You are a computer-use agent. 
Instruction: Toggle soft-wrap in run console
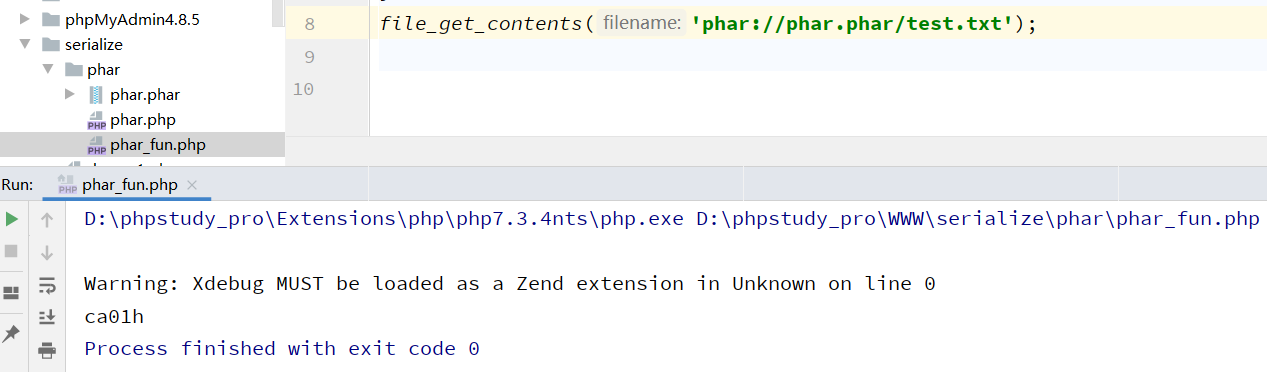coord(47,285)
